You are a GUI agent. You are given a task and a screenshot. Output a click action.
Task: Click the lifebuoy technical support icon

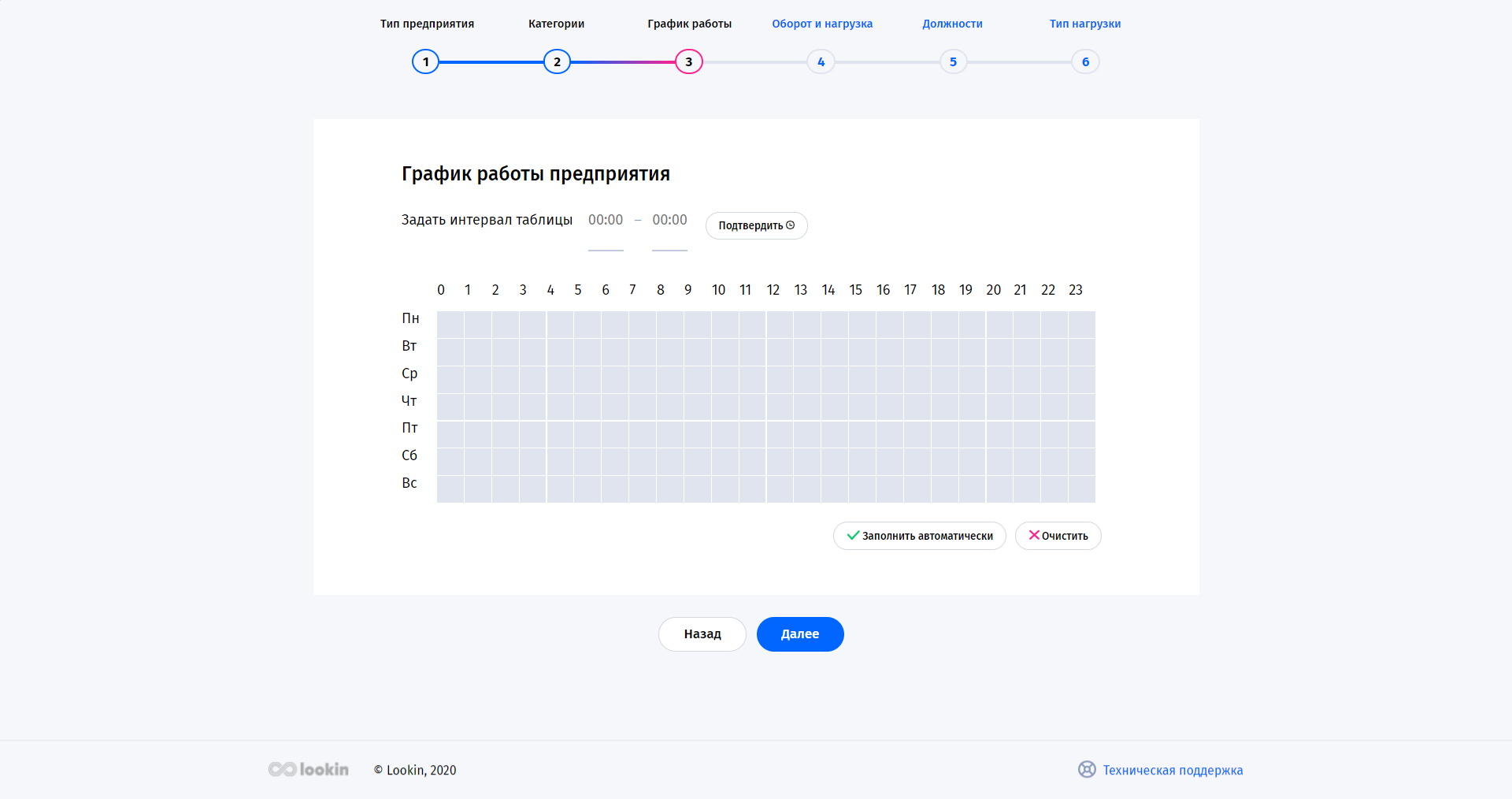click(x=1087, y=770)
